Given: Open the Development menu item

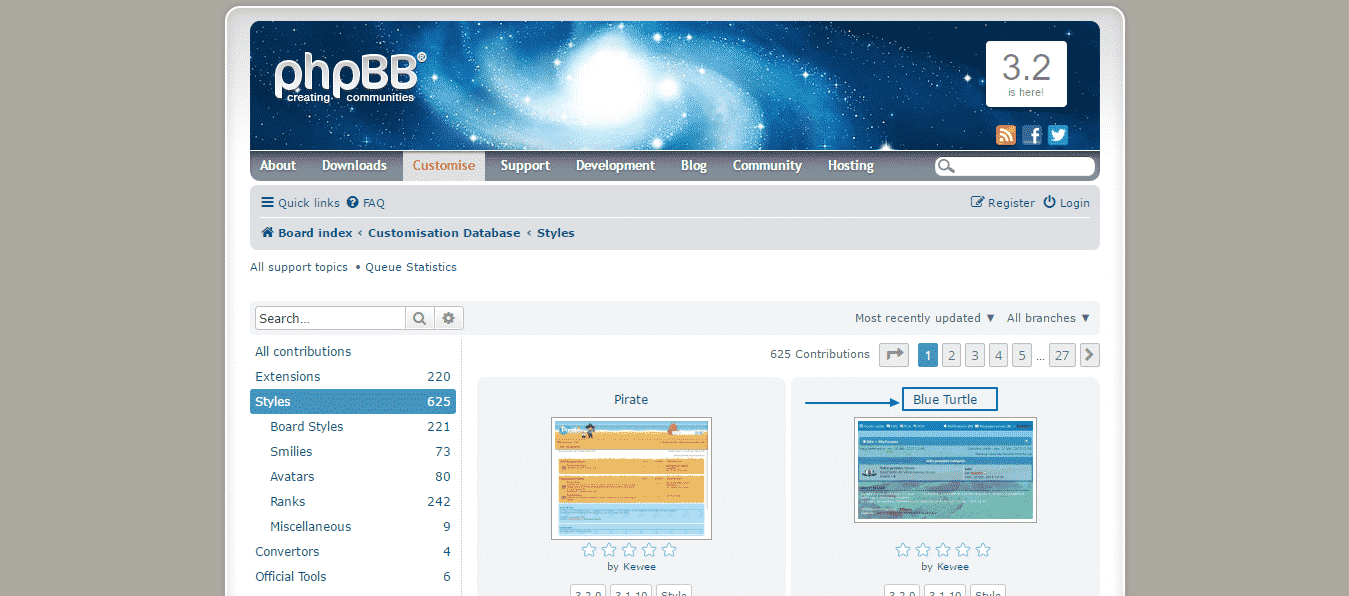Looking at the screenshot, I should tap(615, 165).
